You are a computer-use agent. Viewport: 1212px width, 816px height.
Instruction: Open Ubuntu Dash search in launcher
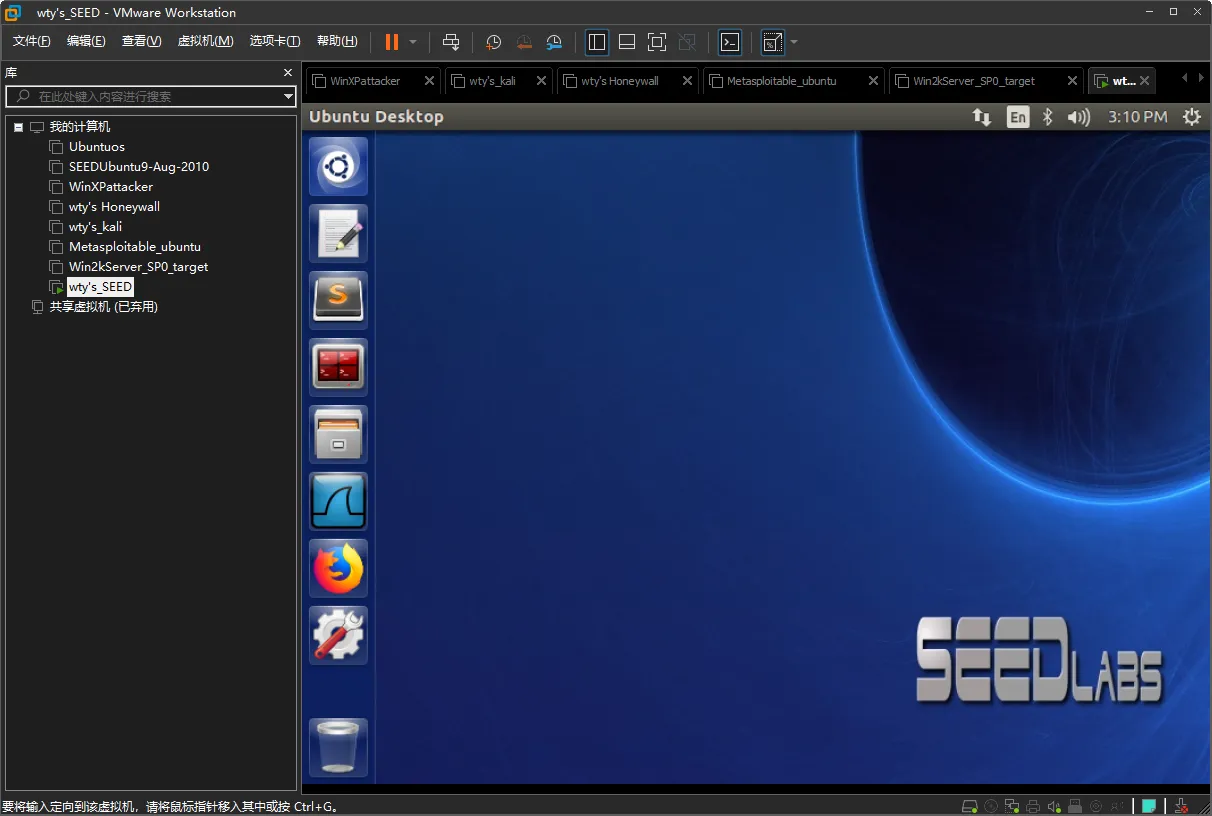click(338, 166)
